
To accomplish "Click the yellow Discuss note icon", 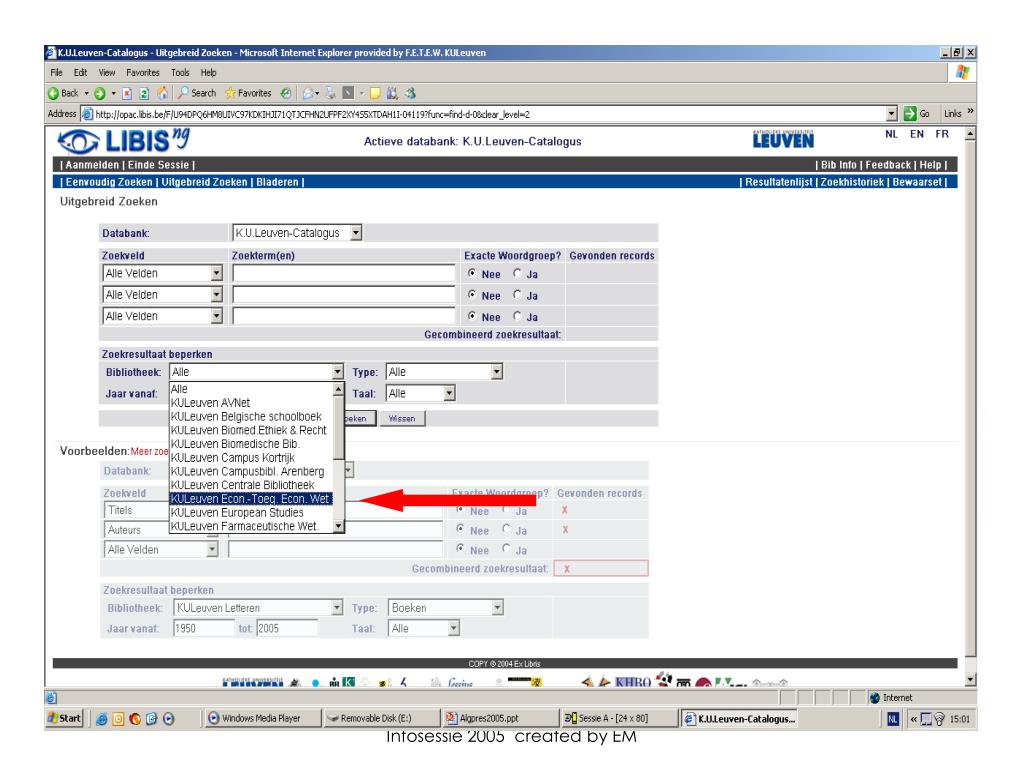I will click(x=375, y=93).
